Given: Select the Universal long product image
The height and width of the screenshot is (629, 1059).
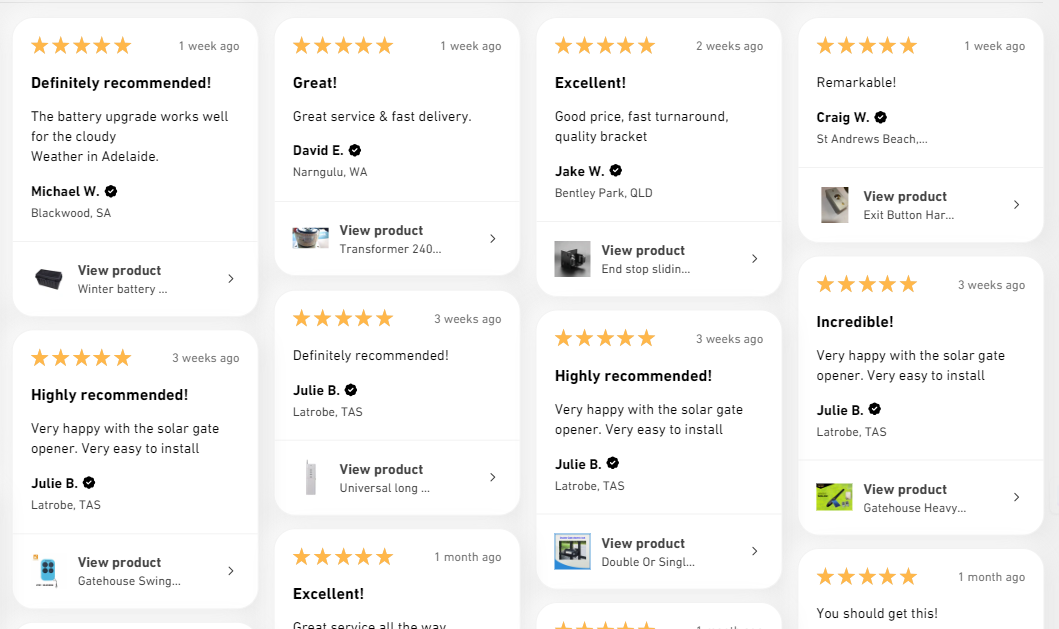Looking at the screenshot, I should [310, 478].
